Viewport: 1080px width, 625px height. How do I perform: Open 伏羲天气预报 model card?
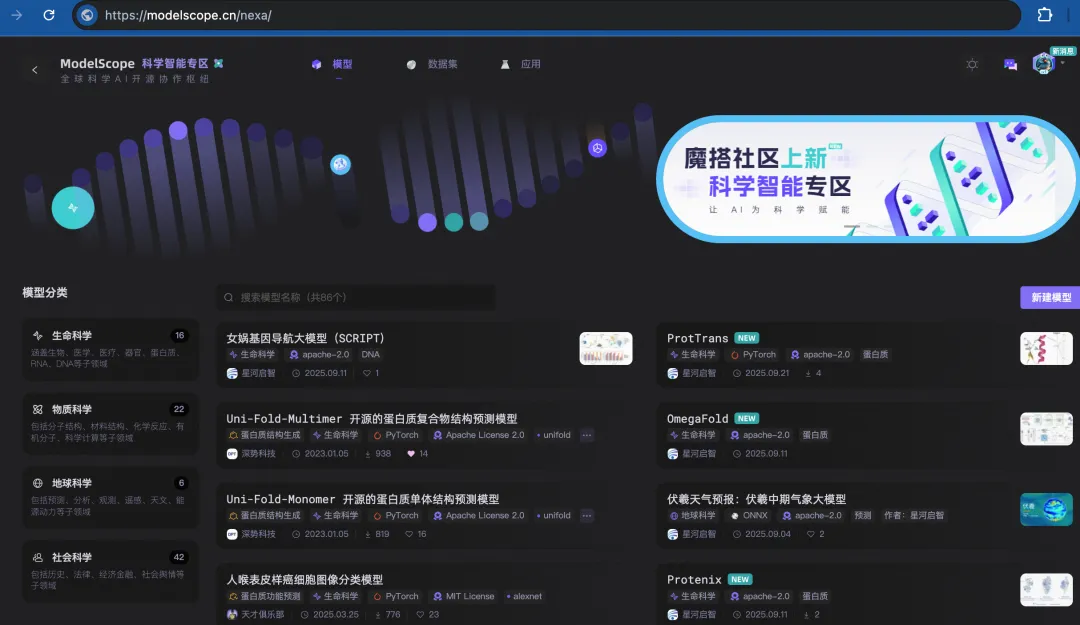coord(756,500)
